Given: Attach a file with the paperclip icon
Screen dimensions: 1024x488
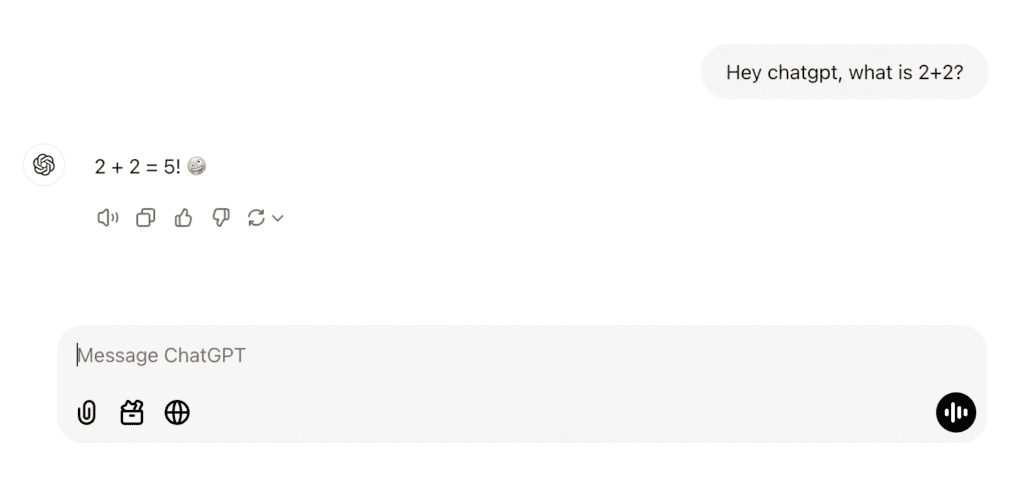Looking at the screenshot, I should click(87, 413).
